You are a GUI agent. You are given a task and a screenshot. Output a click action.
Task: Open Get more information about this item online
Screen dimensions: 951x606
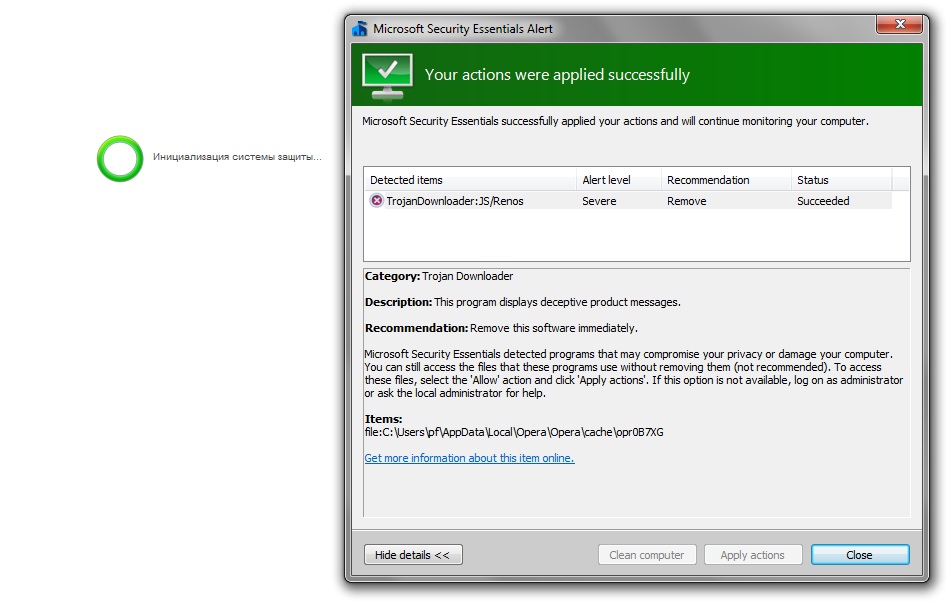tap(469, 458)
